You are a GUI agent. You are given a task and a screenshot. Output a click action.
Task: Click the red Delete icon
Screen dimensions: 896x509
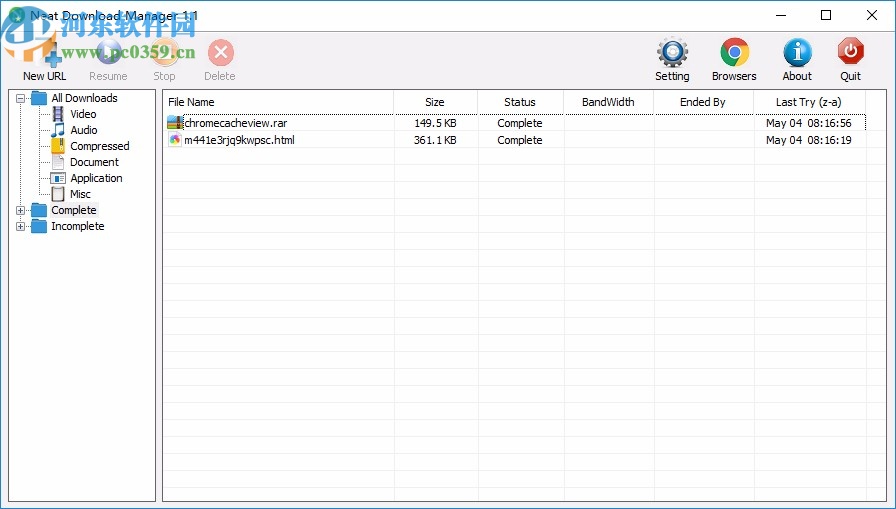coord(221,53)
